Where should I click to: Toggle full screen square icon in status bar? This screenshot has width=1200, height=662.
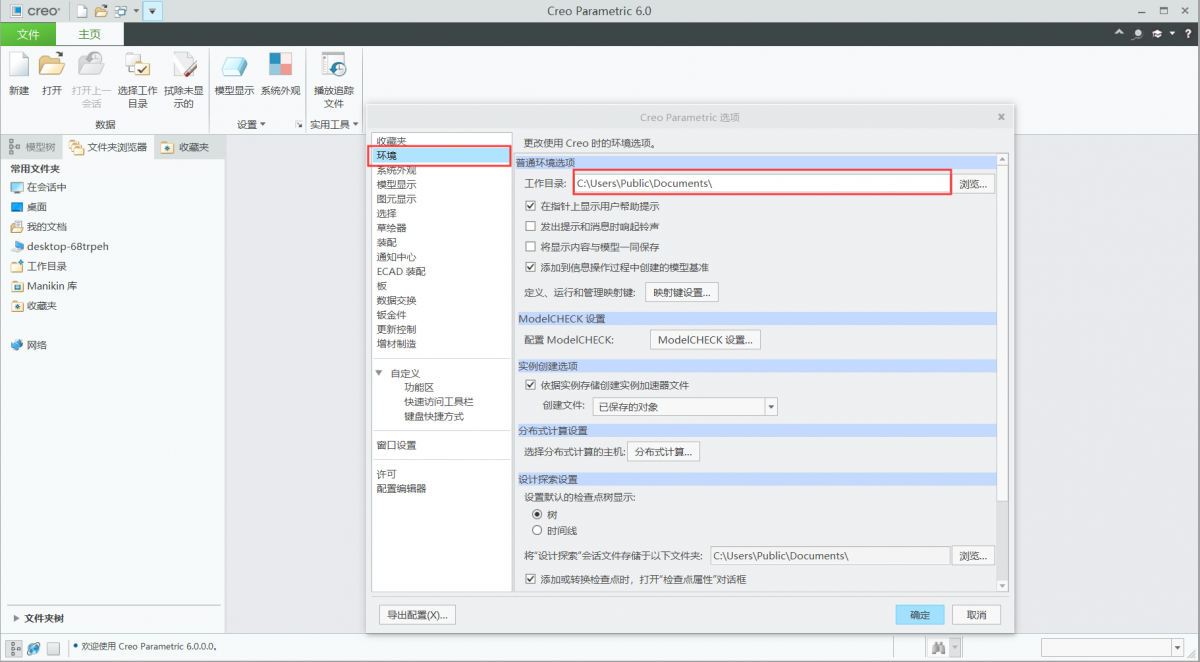pos(53,648)
